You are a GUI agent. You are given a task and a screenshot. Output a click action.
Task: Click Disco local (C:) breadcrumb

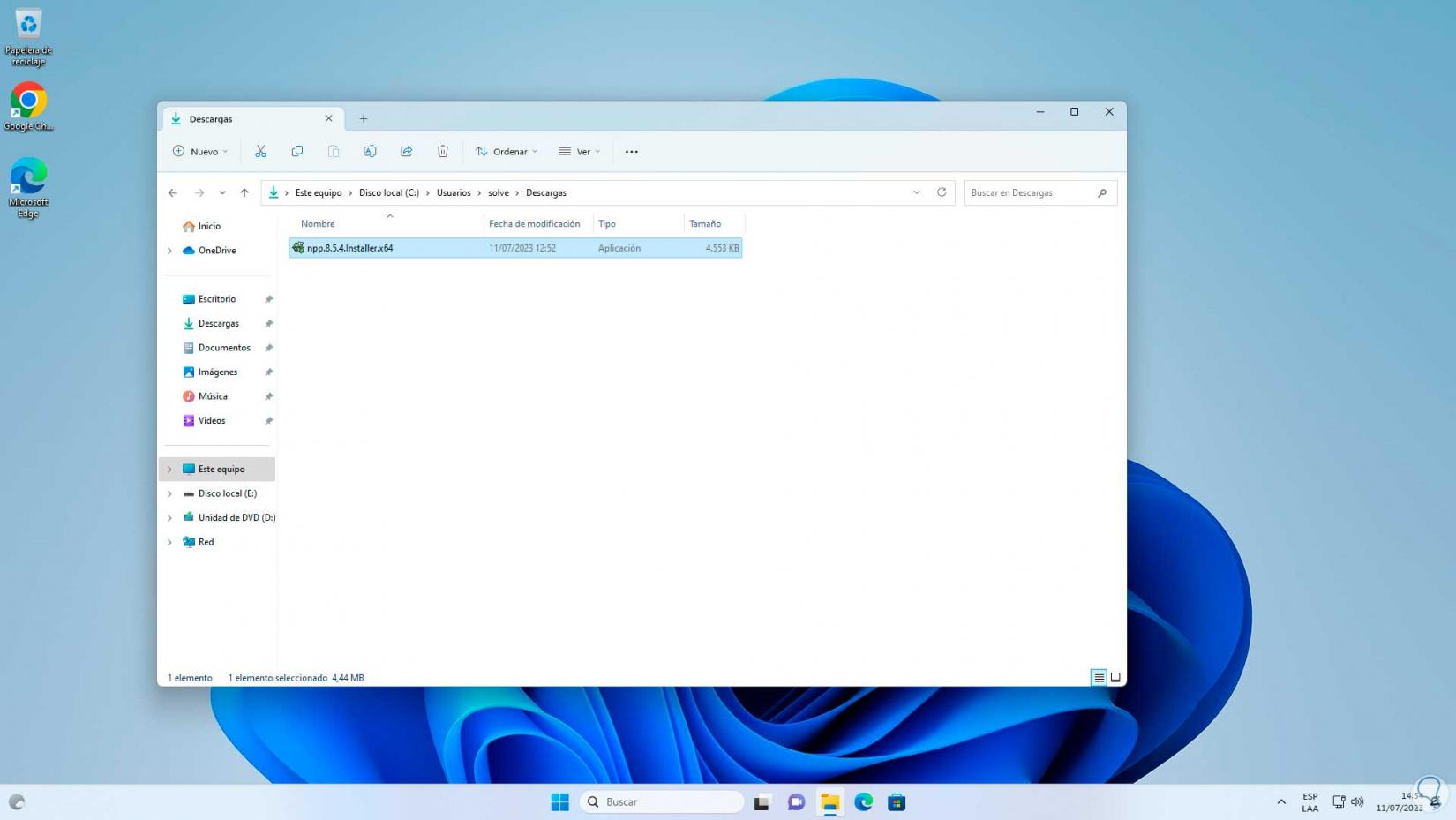pyautogui.click(x=389, y=192)
